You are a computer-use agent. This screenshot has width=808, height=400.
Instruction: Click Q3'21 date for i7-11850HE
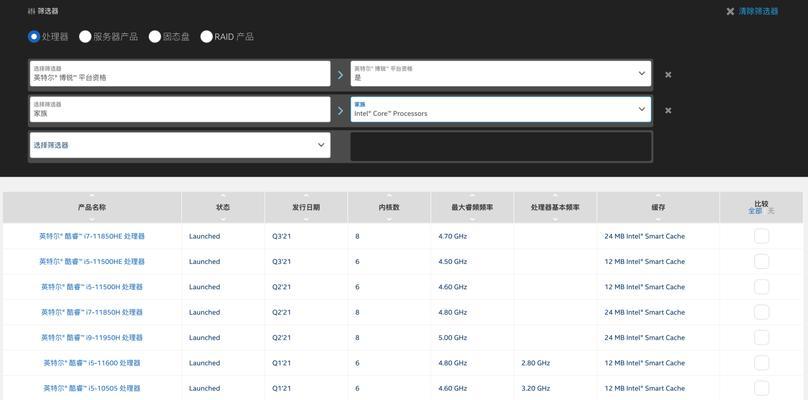(281, 236)
